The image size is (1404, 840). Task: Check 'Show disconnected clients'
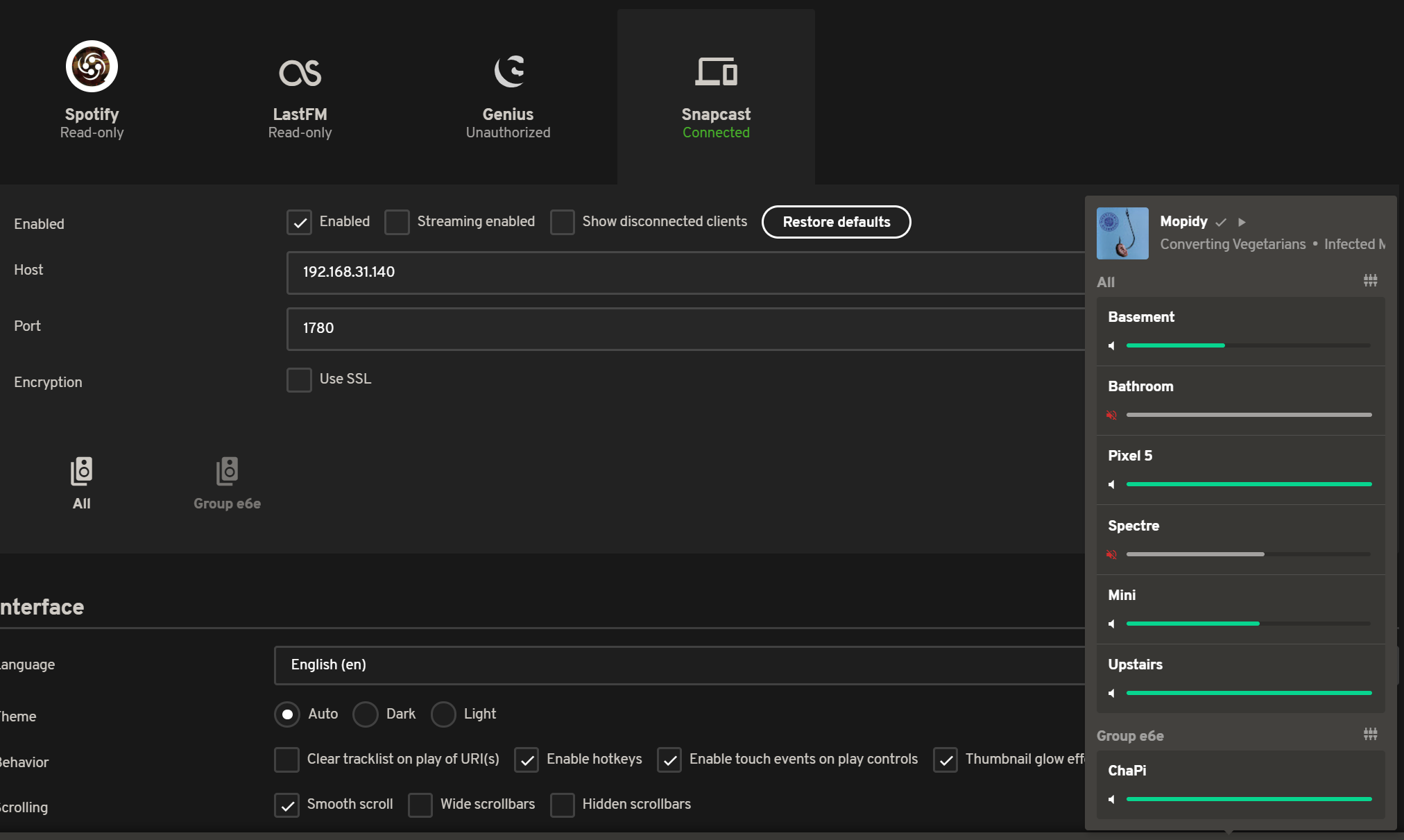pos(562,222)
